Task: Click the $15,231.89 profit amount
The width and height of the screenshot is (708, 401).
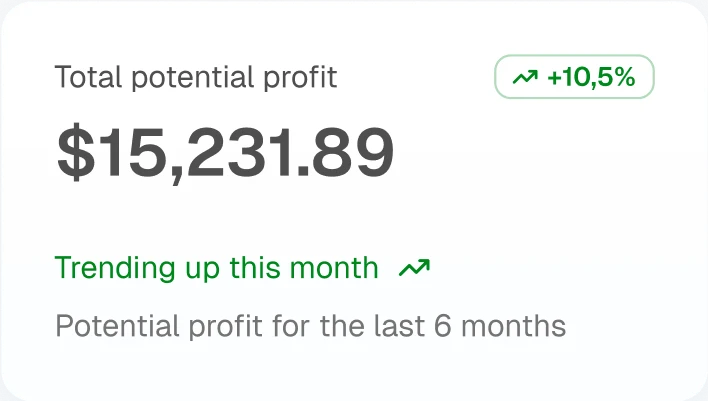Action: click(225, 154)
